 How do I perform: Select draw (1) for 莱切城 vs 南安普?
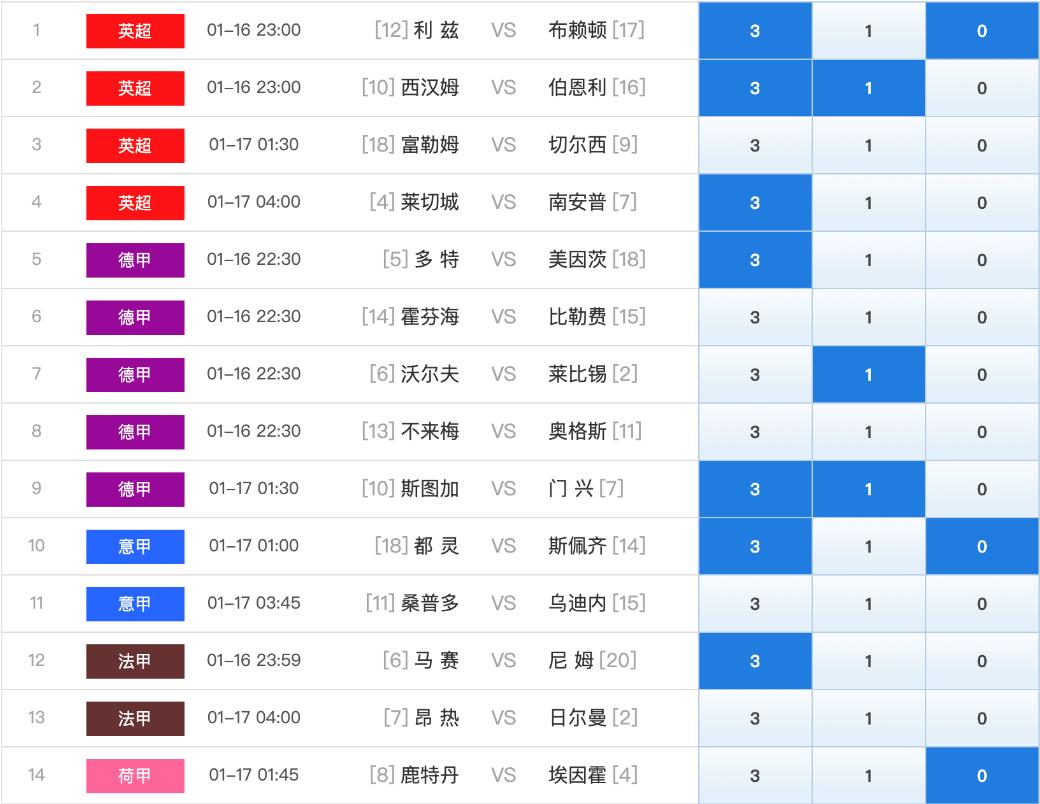pyautogui.click(x=868, y=202)
